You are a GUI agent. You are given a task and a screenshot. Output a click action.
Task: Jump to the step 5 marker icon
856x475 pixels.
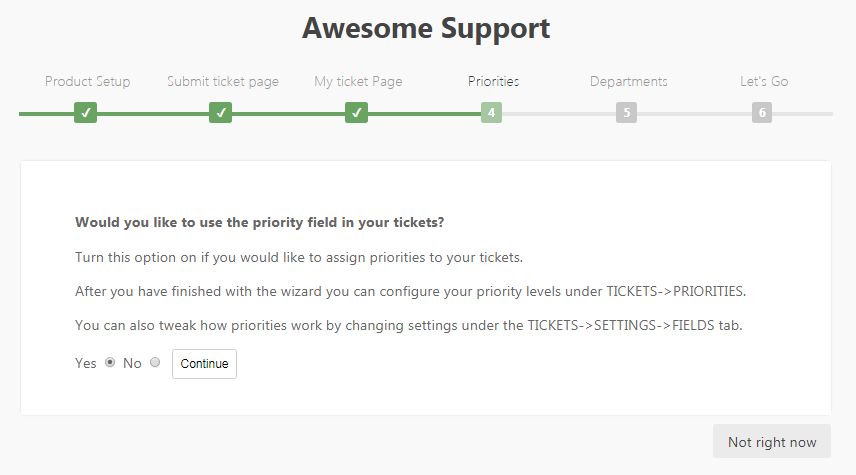click(x=627, y=113)
